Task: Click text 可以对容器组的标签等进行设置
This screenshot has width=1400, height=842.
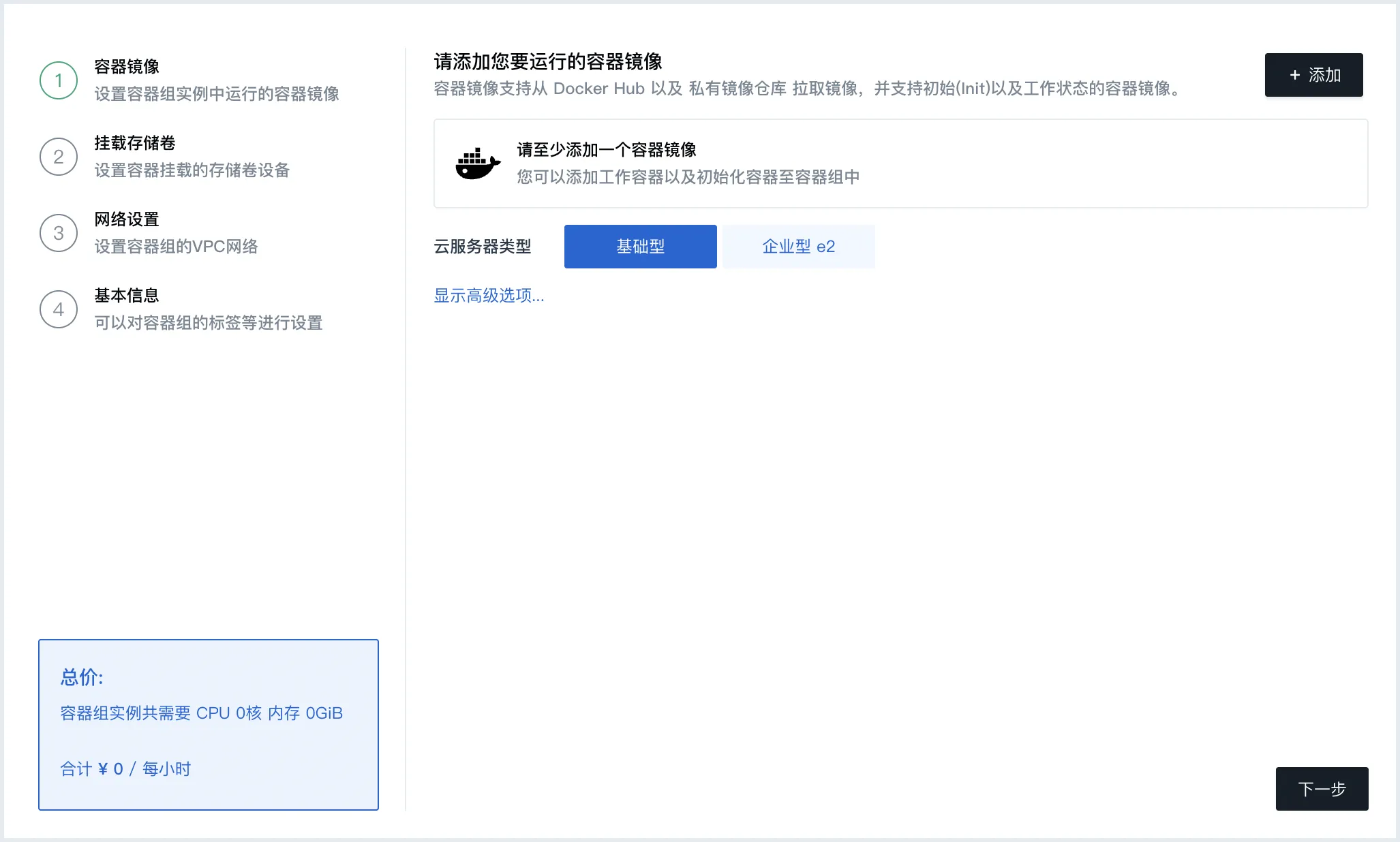Action: click(x=209, y=323)
